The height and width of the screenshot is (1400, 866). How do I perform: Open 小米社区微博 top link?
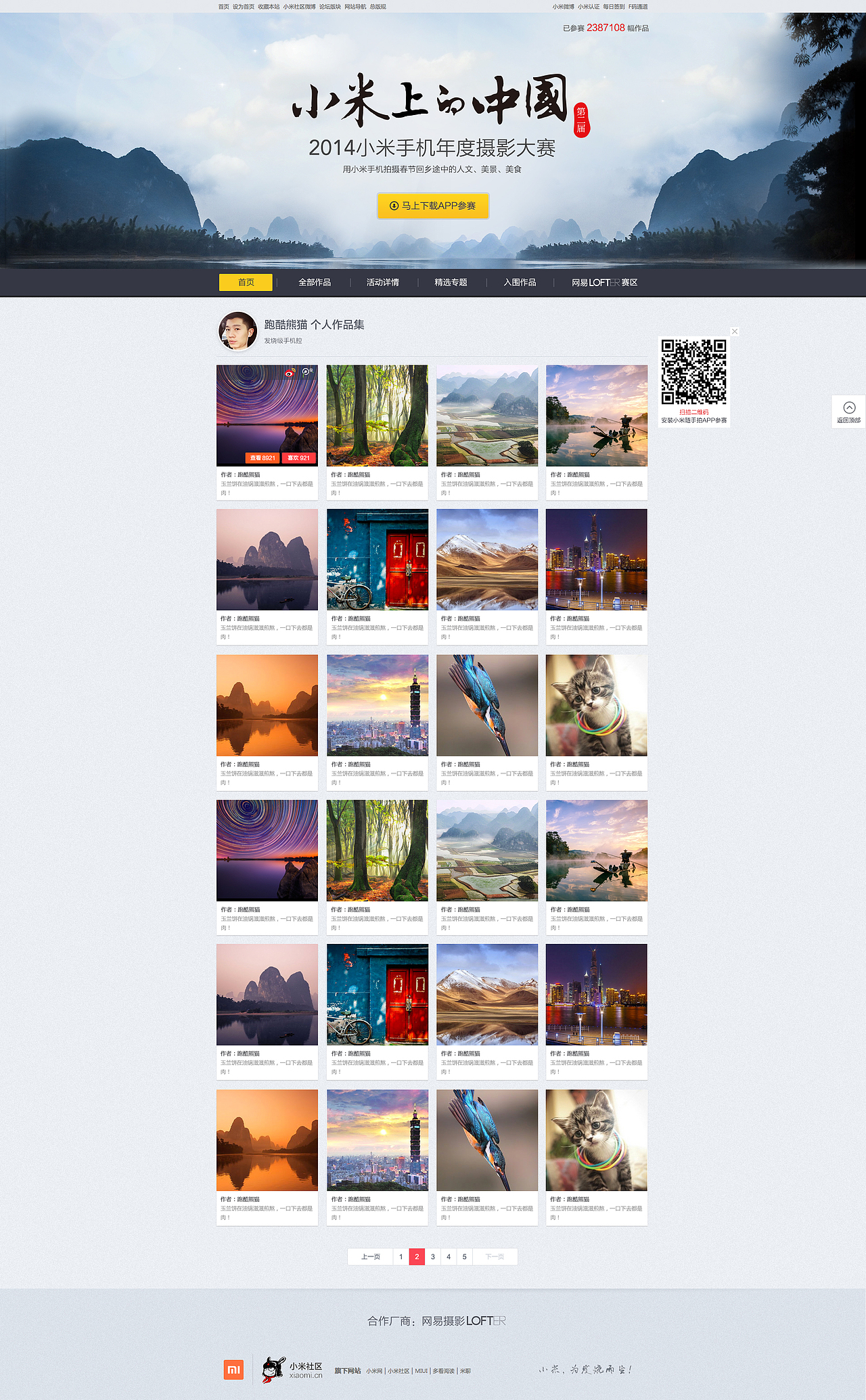[x=299, y=7]
